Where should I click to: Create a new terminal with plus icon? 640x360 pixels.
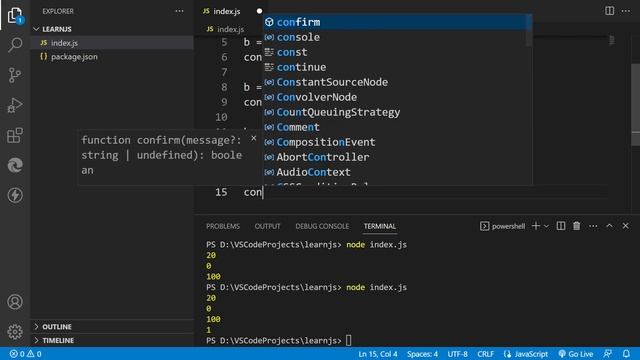(536, 226)
